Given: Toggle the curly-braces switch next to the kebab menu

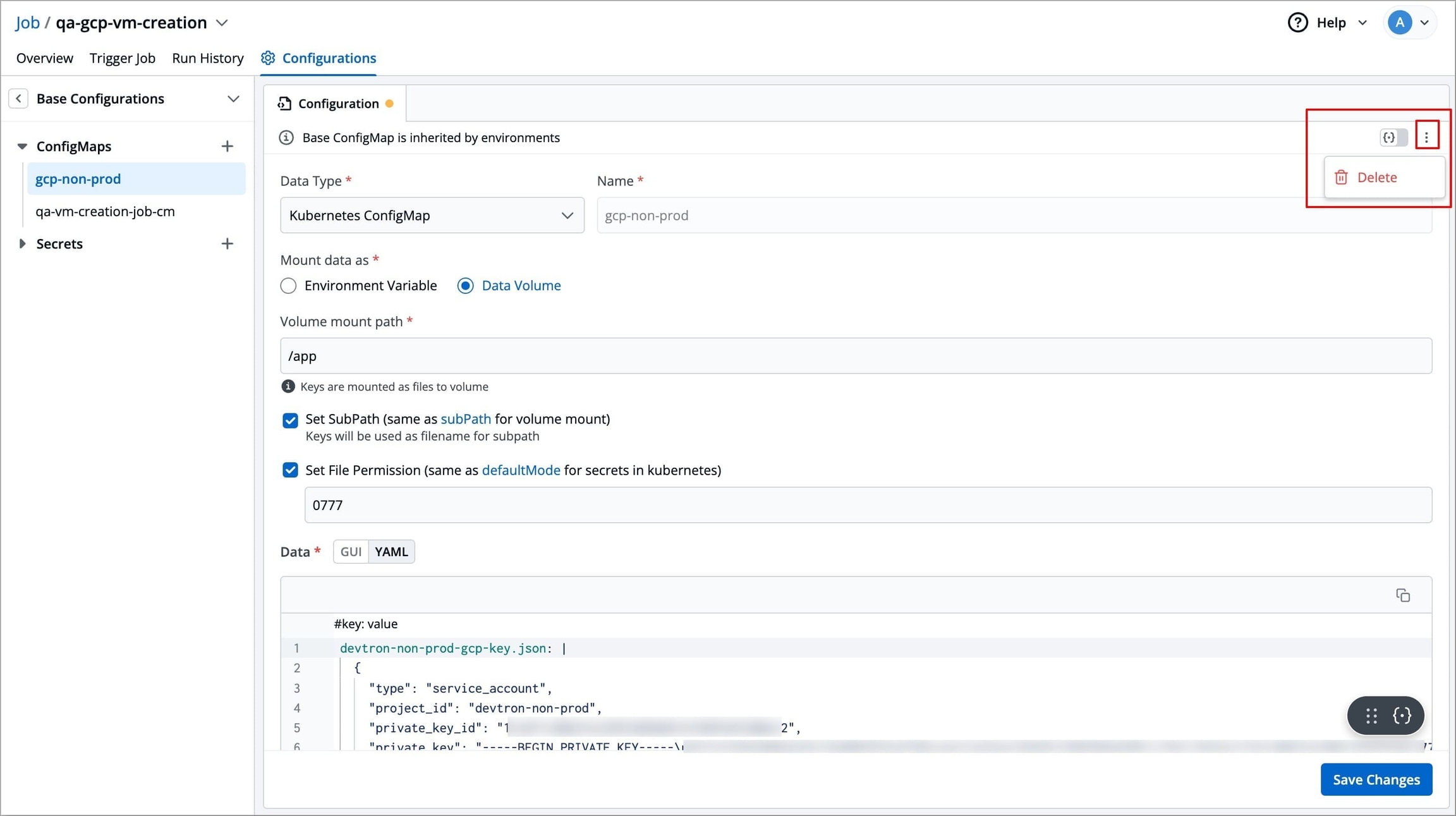Looking at the screenshot, I should [x=1393, y=137].
